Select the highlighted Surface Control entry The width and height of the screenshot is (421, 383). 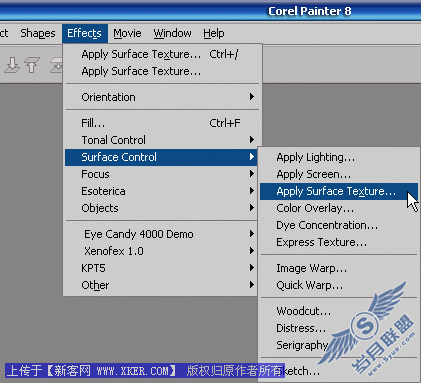coord(161,157)
